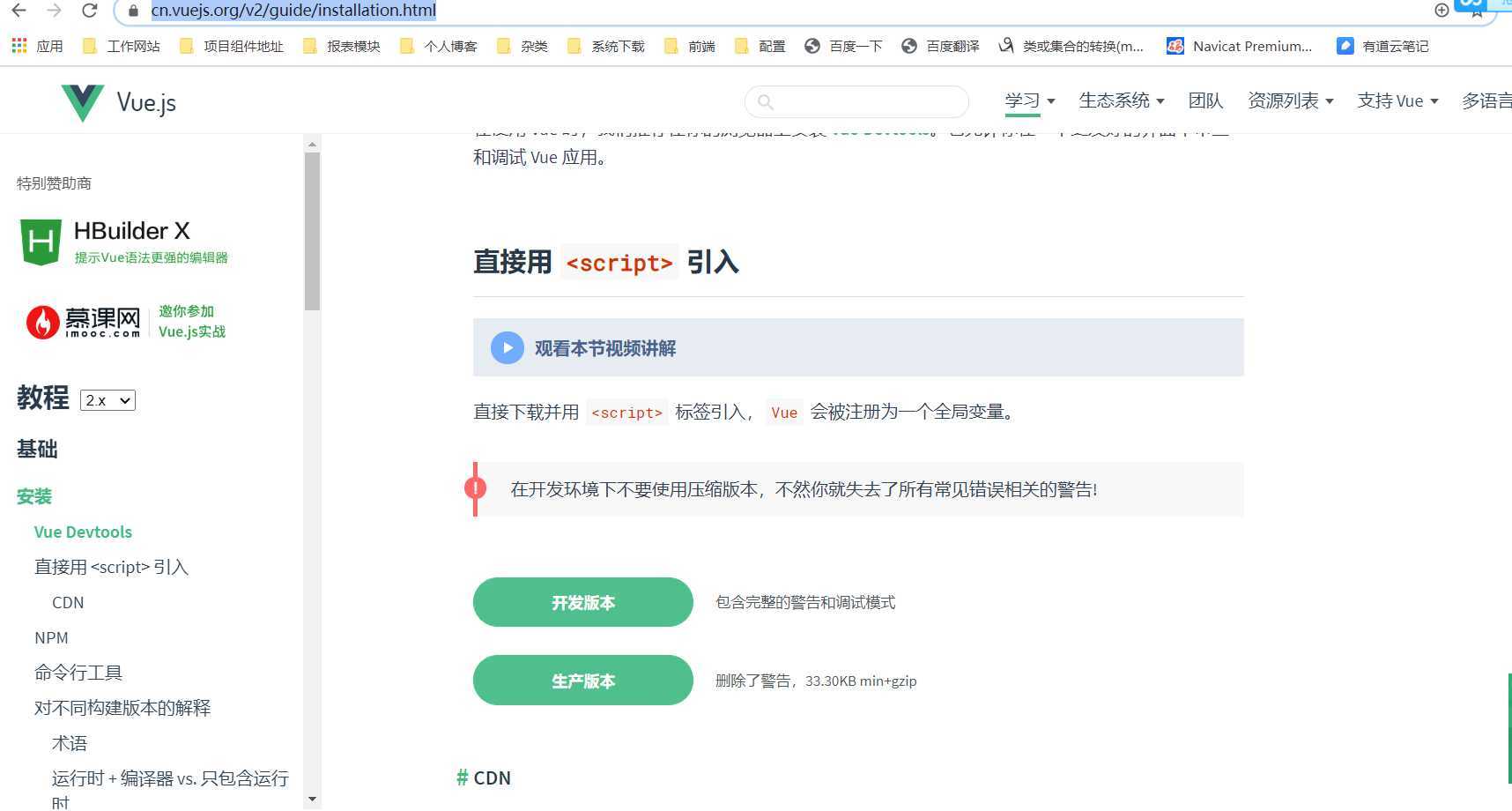Click the CDN section heading

[493, 778]
